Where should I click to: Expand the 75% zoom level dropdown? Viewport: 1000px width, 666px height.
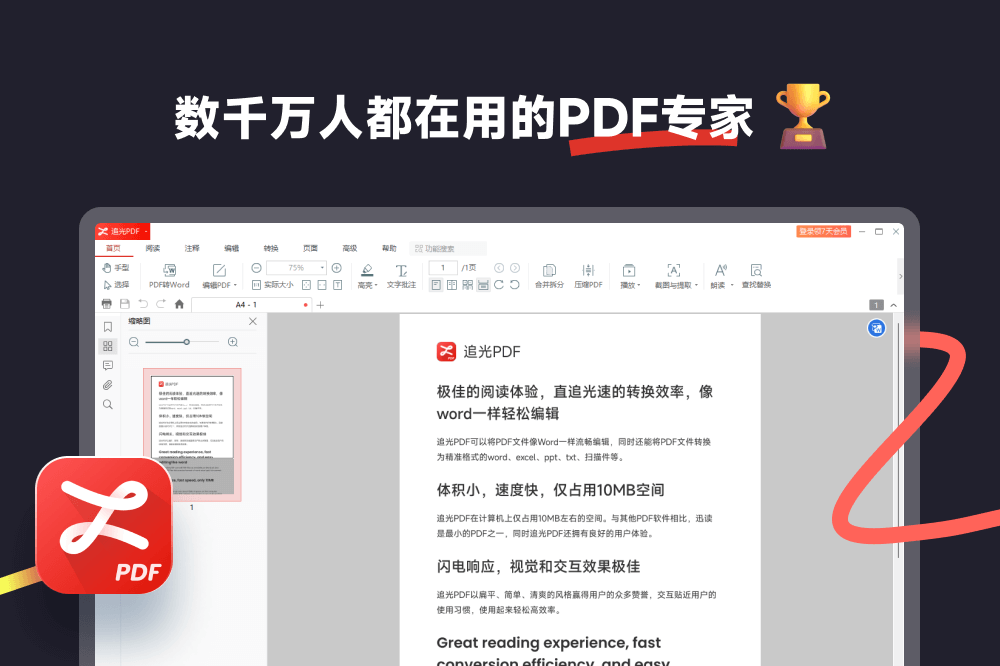click(x=322, y=268)
